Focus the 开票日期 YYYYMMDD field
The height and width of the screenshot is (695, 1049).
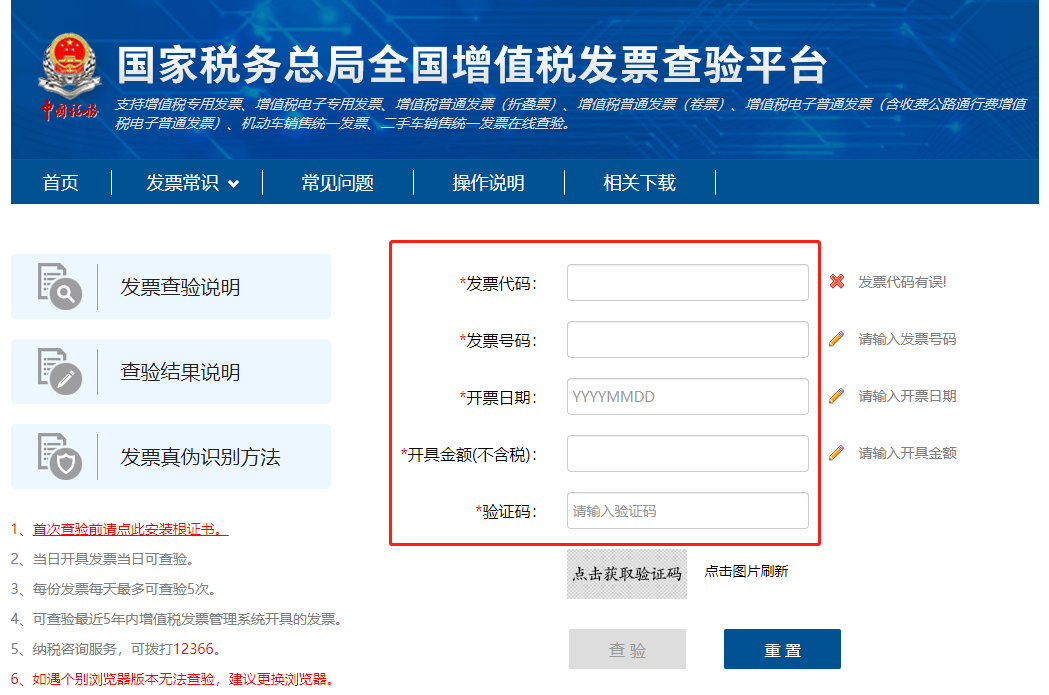click(x=688, y=397)
